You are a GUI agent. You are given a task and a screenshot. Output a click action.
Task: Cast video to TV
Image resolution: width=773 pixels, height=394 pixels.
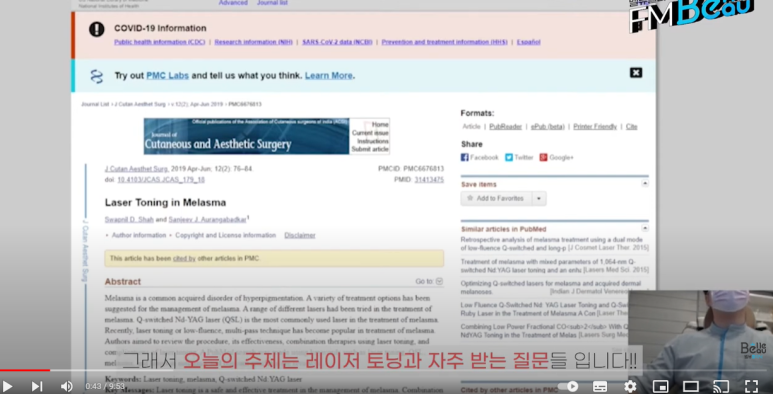click(721, 386)
